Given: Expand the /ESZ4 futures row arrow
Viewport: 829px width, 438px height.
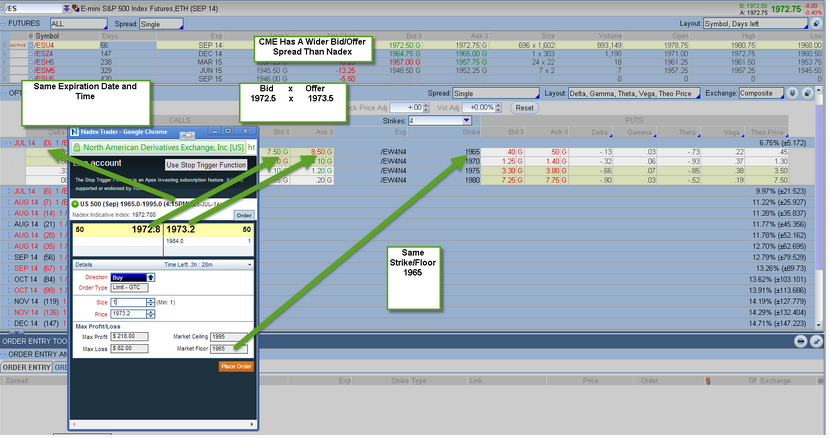Looking at the screenshot, I should (x=5, y=54).
